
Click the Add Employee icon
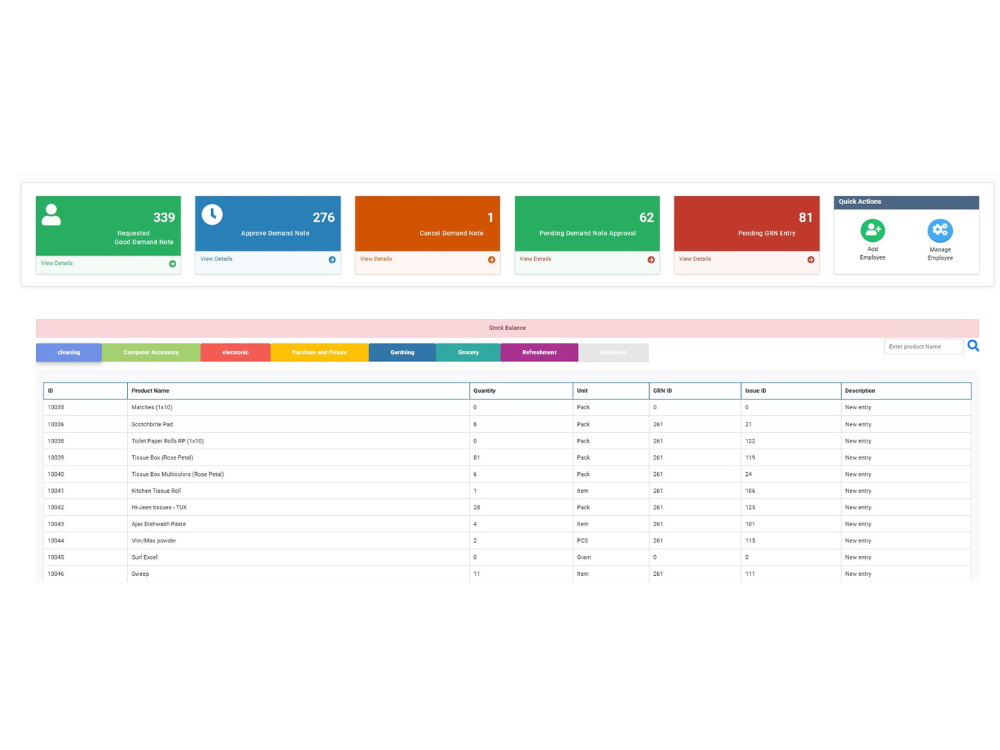[x=872, y=230]
